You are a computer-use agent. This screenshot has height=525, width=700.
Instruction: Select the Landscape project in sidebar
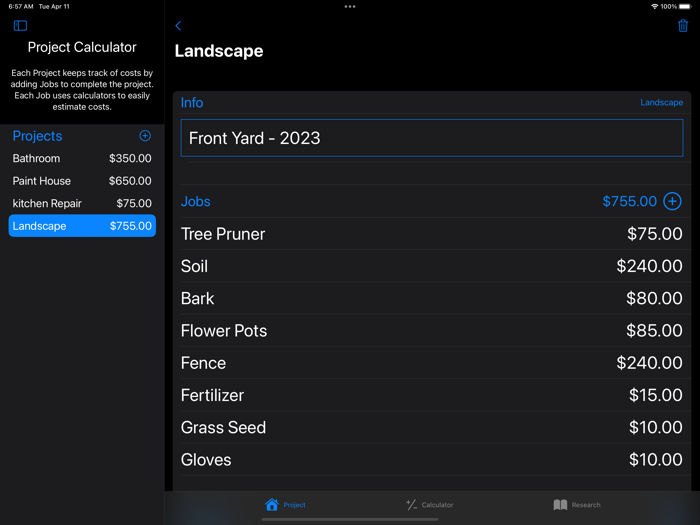(82, 226)
